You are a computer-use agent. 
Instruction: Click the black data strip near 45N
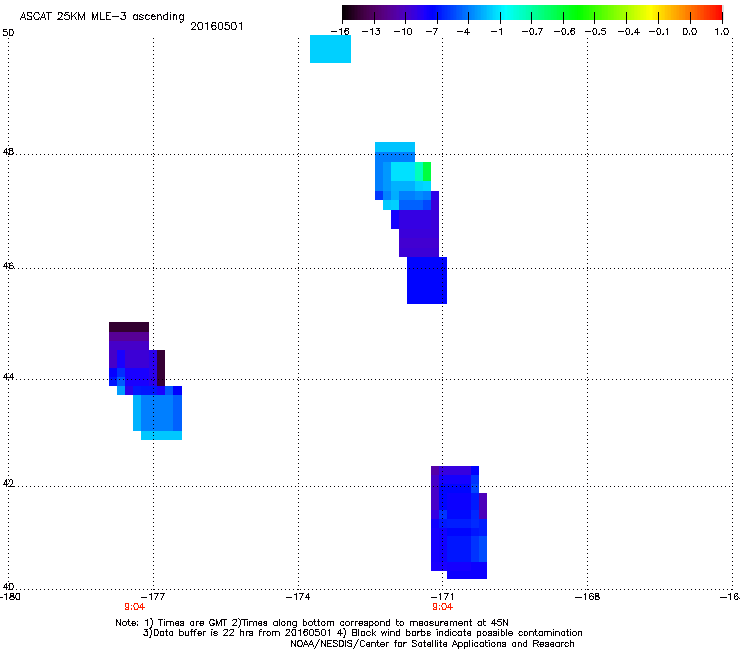[x=129, y=327]
